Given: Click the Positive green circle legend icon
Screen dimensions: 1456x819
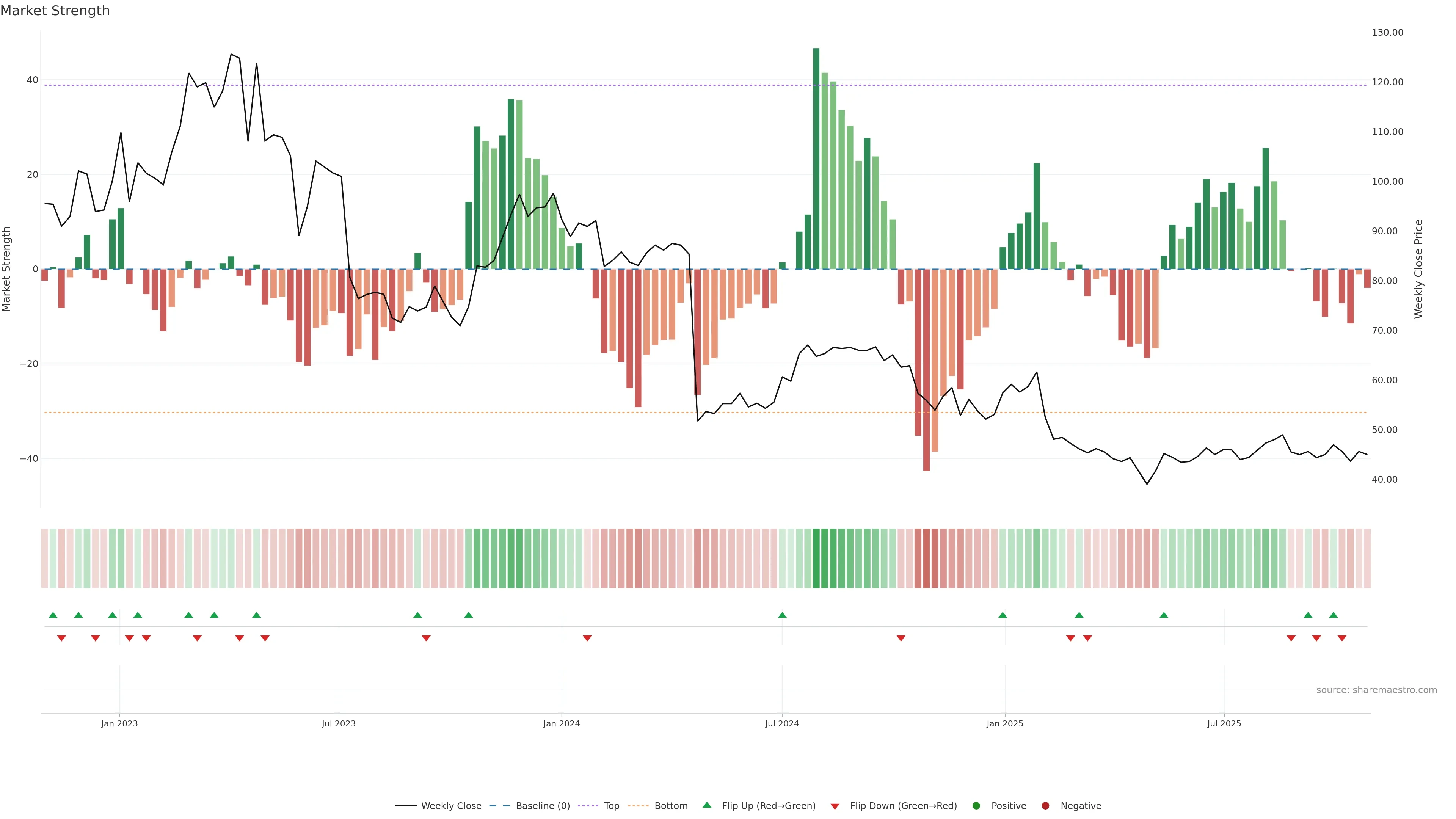Looking at the screenshot, I should tap(976, 806).
